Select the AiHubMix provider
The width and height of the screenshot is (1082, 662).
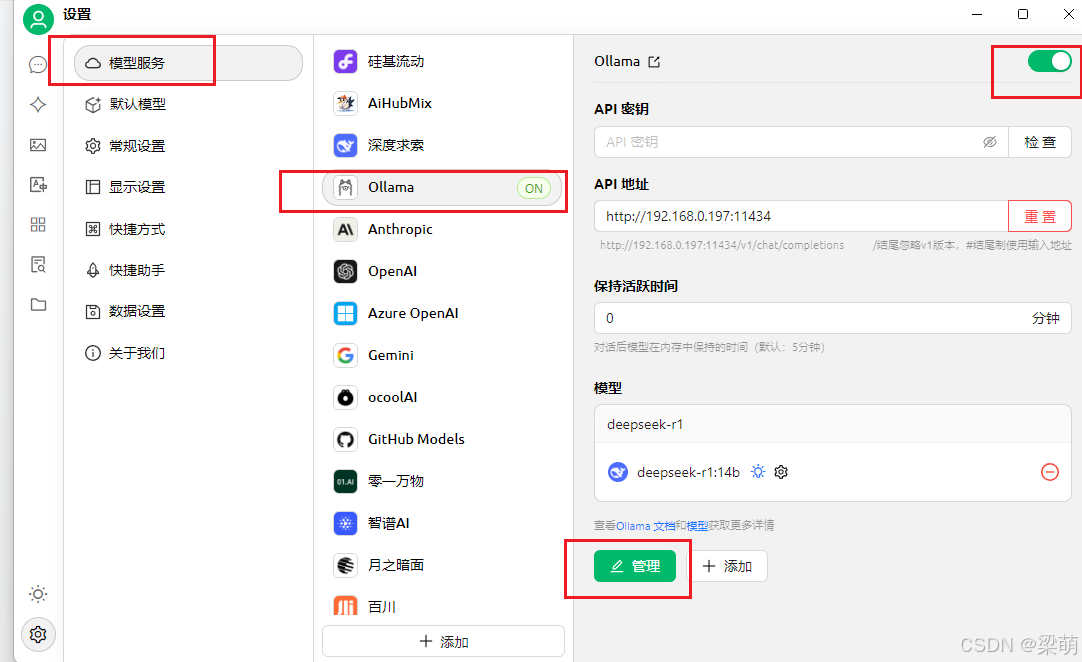coord(442,104)
